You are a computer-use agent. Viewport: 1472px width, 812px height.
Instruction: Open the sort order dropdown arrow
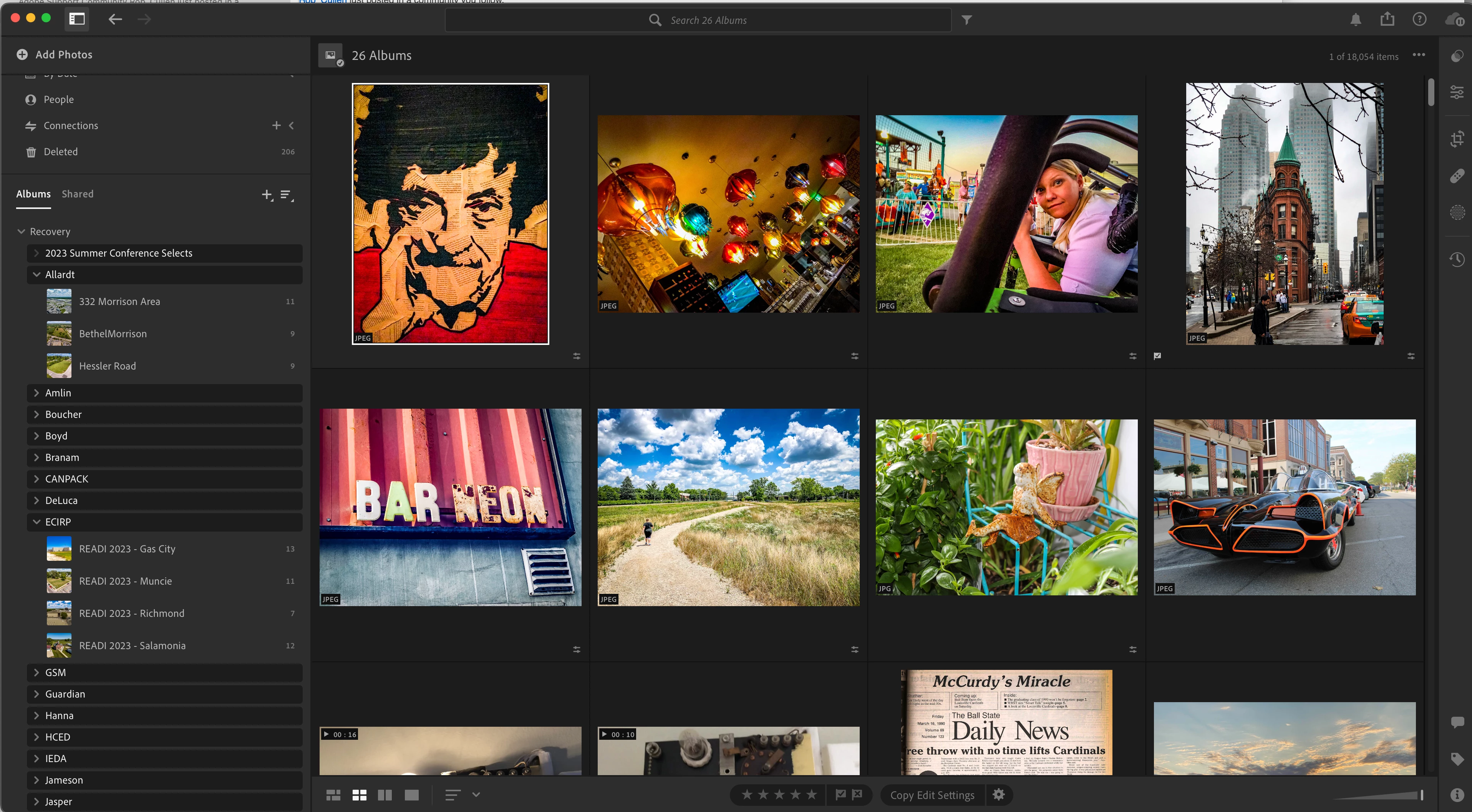(476, 795)
